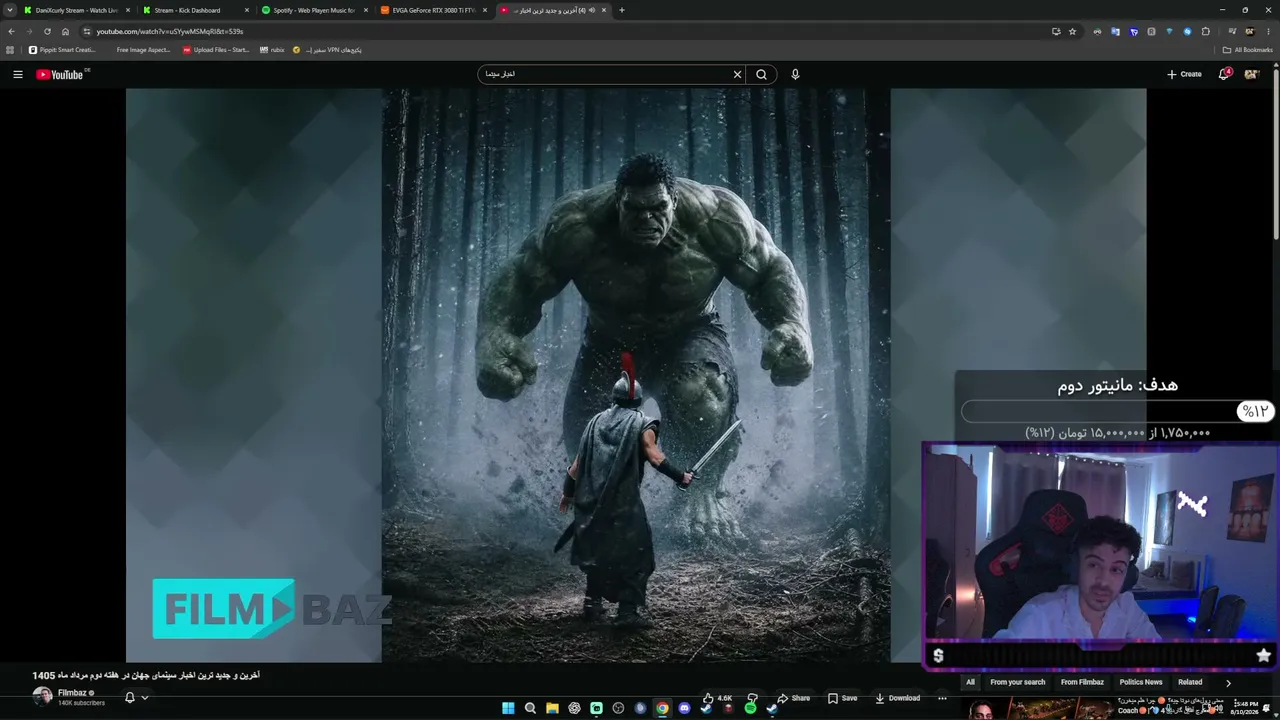The width and height of the screenshot is (1280, 720).
Task: Open the Chrome extensions puzzle menu
Action: pyautogui.click(x=1205, y=31)
